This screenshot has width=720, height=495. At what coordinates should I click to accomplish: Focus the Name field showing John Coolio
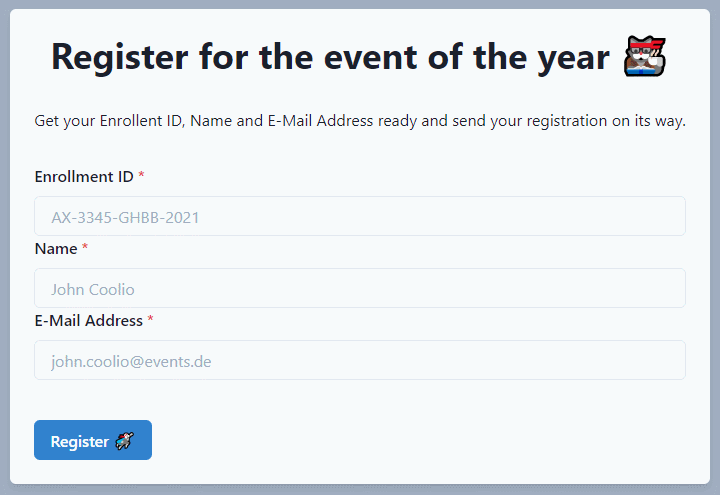click(x=360, y=288)
